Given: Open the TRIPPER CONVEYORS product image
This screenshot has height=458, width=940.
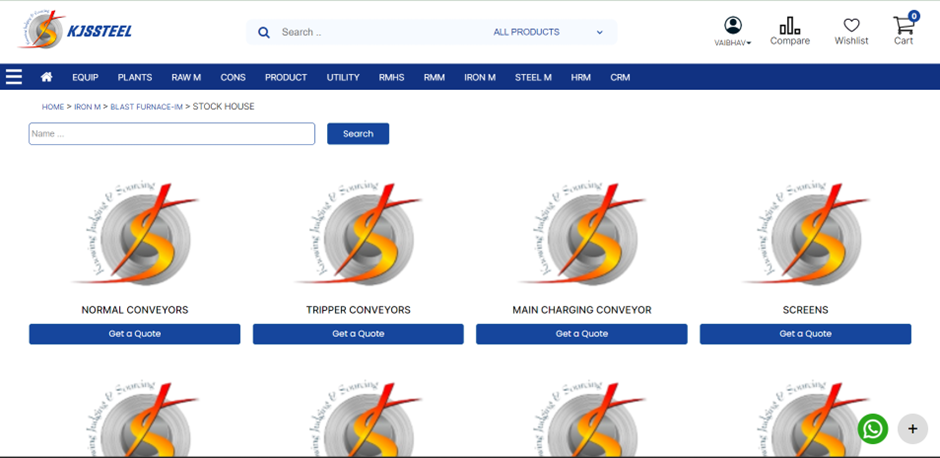Looking at the screenshot, I should (x=358, y=233).
